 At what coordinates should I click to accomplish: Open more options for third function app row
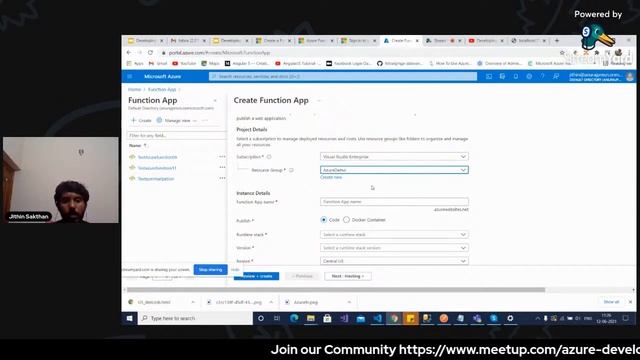click(x=222, y=178)
